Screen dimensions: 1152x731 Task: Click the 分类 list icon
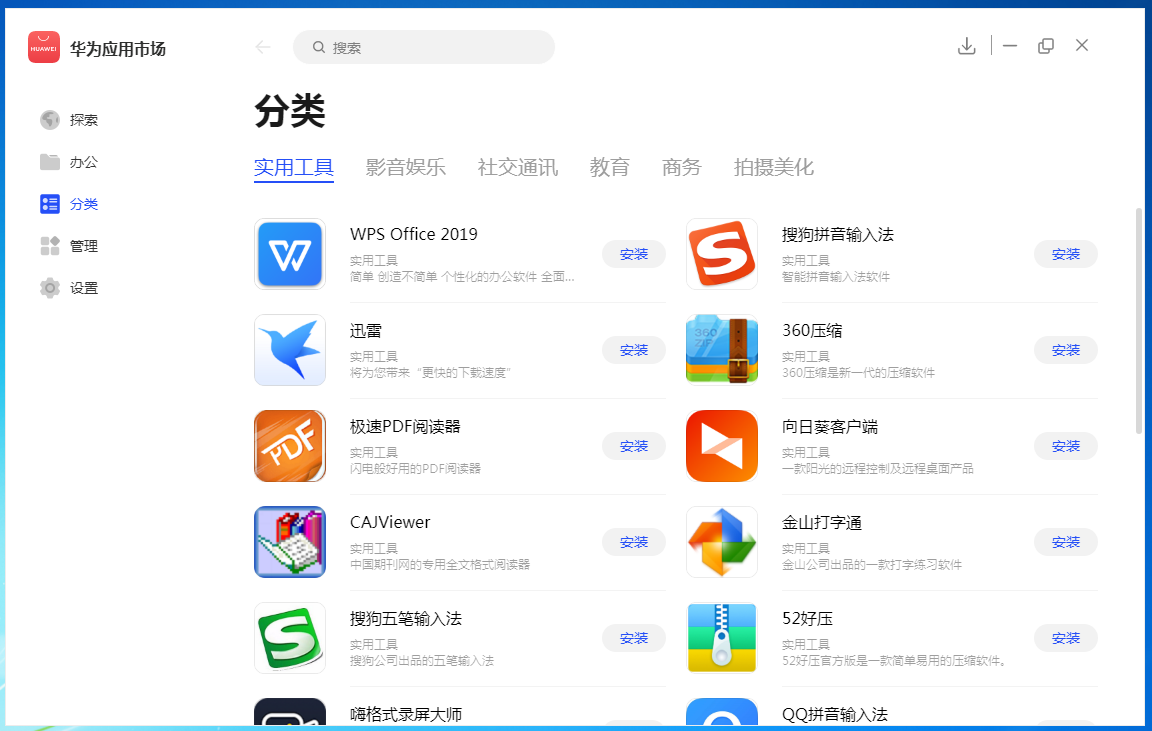pos(50,204)
